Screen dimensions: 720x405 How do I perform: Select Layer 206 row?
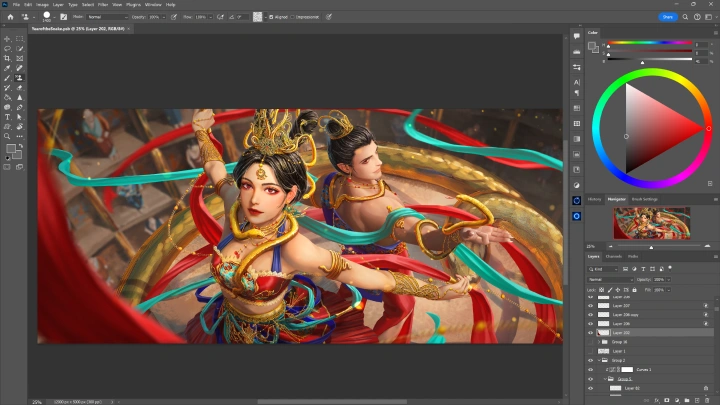click(651, 324)
